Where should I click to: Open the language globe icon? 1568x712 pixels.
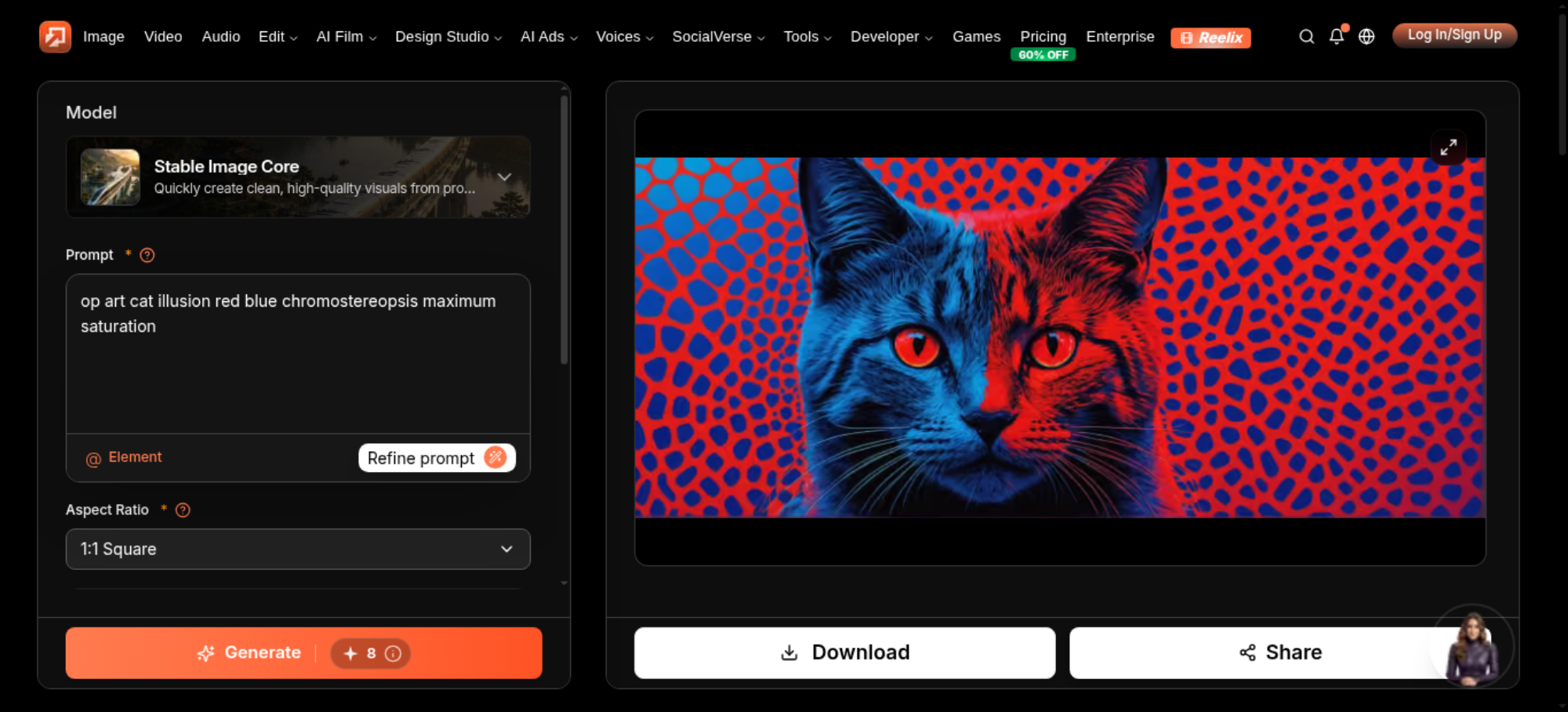[x=1367, y=37]
